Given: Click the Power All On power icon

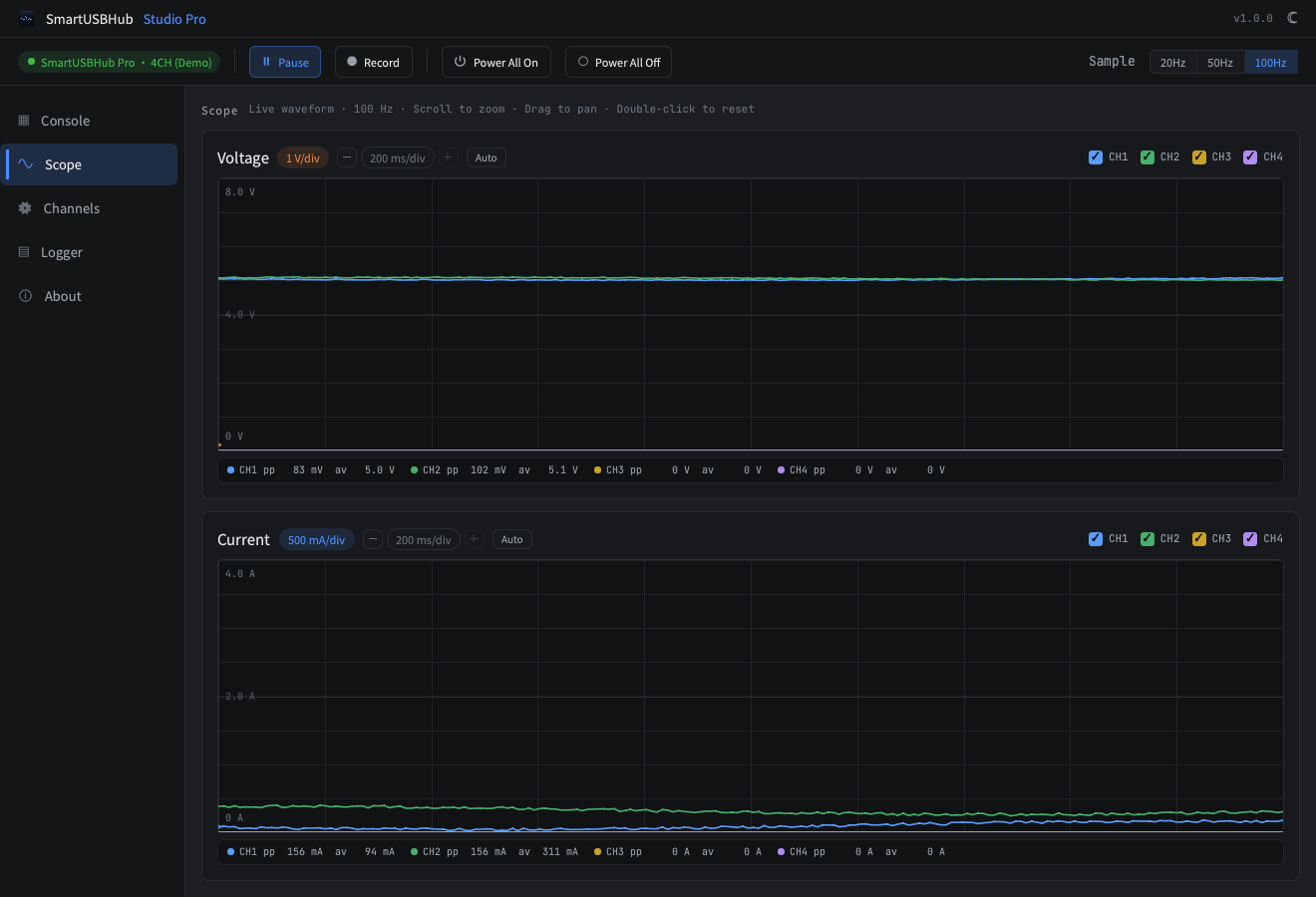Looking at the screenshot, I should pyautogui.click(x=460, y=62).
